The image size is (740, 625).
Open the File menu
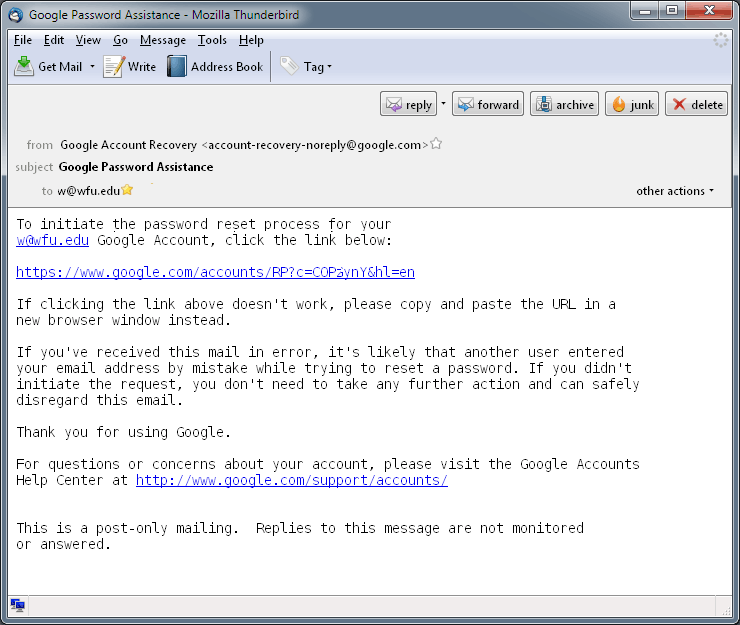pos(23,40)
